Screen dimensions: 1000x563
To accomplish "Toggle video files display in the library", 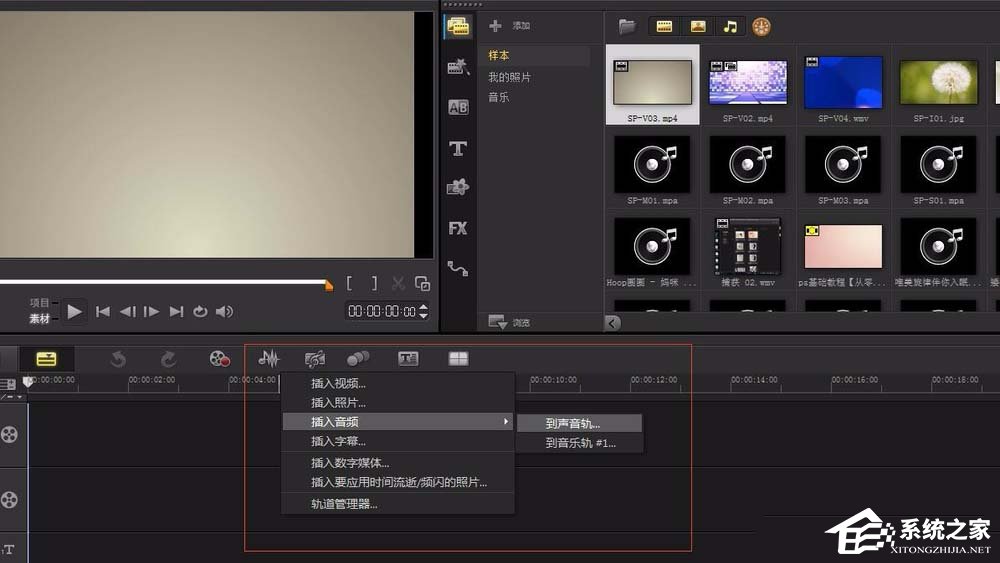I will coord(664,26).
